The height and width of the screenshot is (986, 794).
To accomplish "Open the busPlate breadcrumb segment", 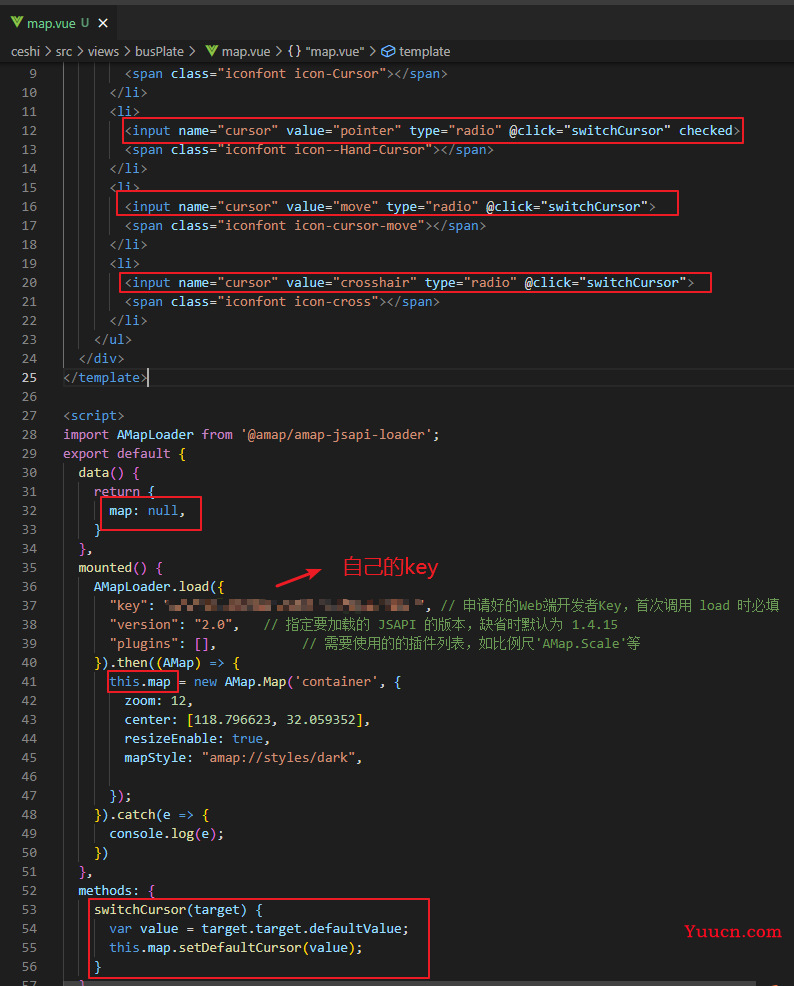I will pyautogui.click(x=160, y=52).
